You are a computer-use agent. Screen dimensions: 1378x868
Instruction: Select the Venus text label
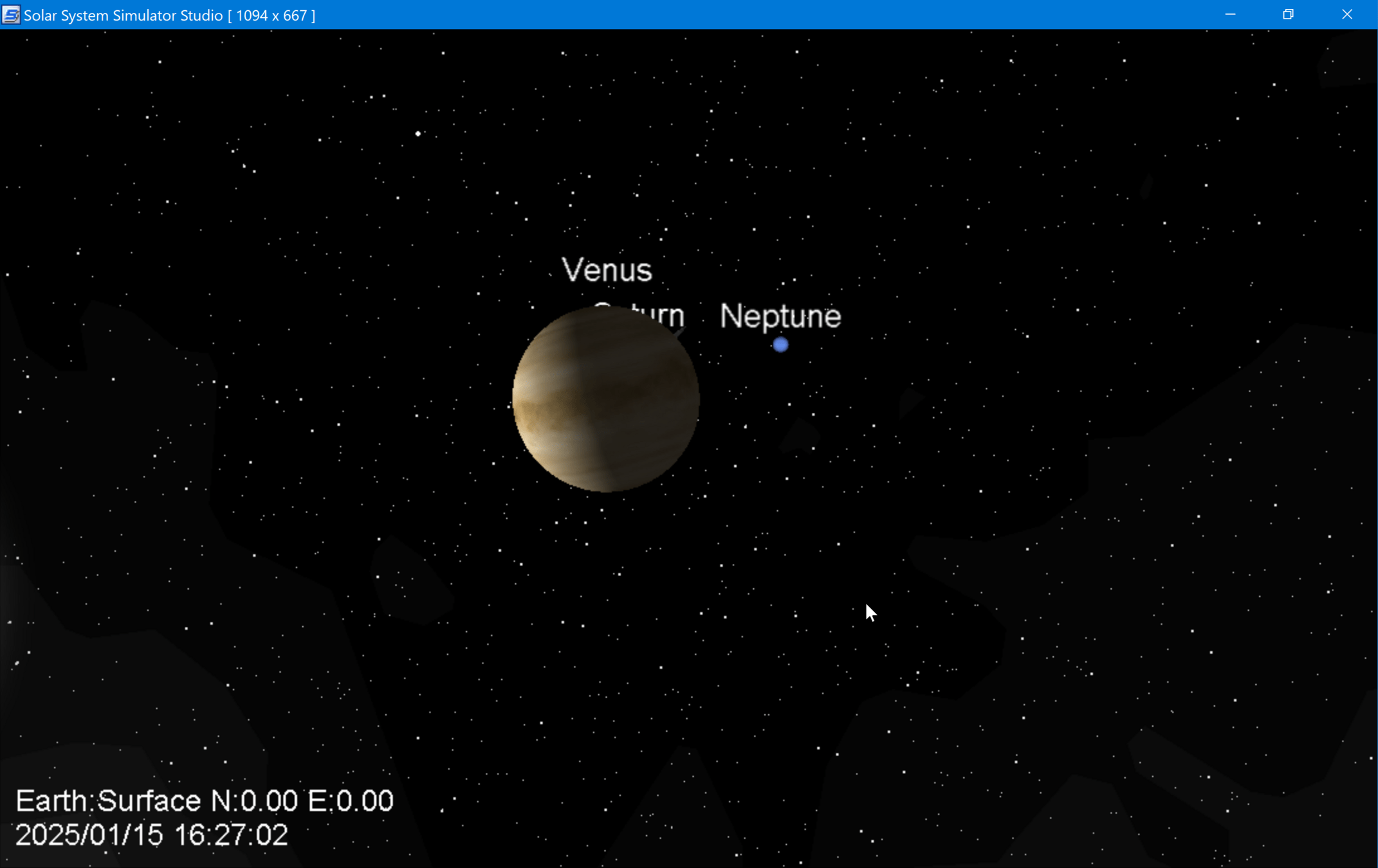(x=607, y=270)
